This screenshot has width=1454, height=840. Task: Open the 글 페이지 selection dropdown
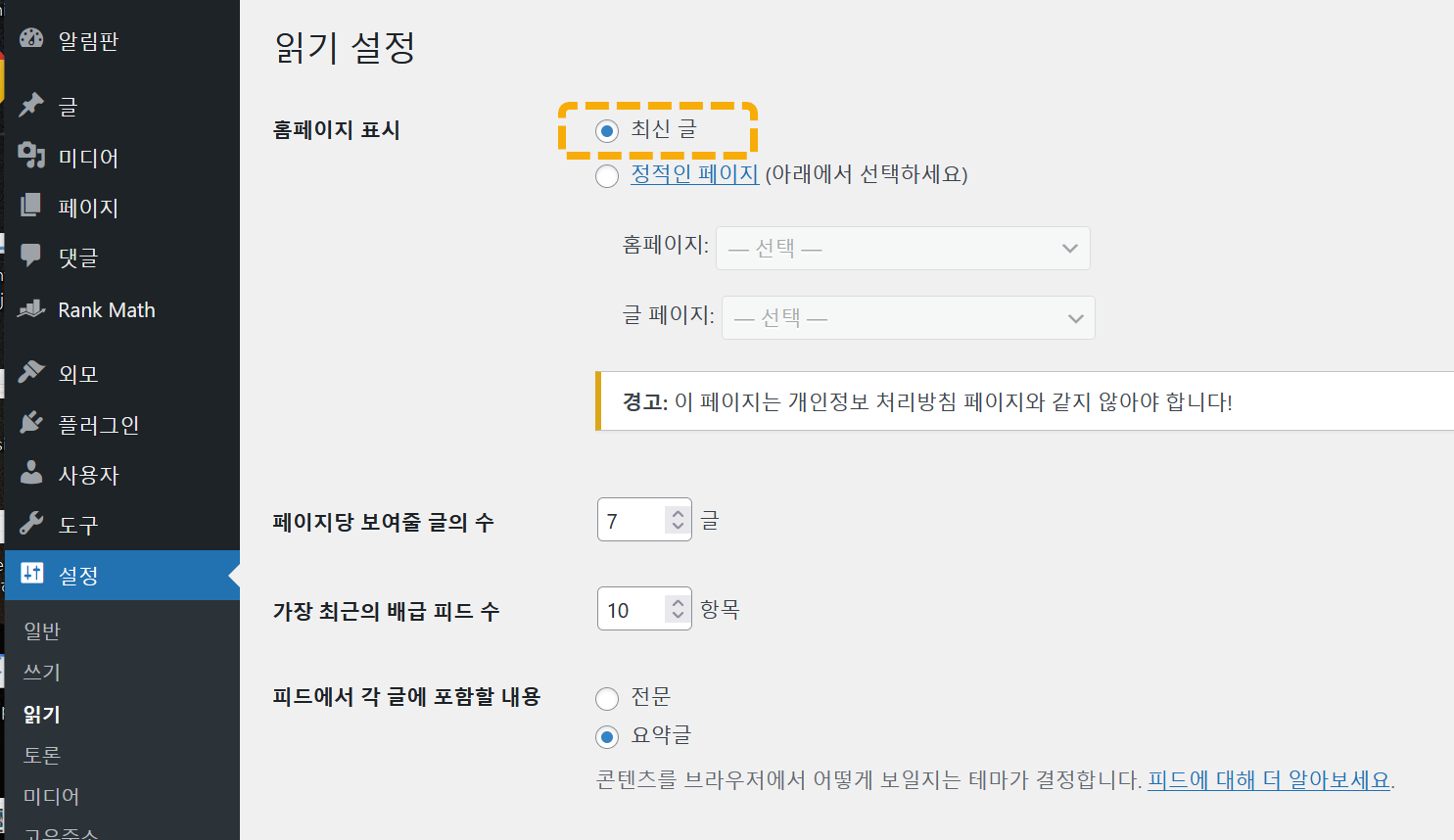(907, 317)
